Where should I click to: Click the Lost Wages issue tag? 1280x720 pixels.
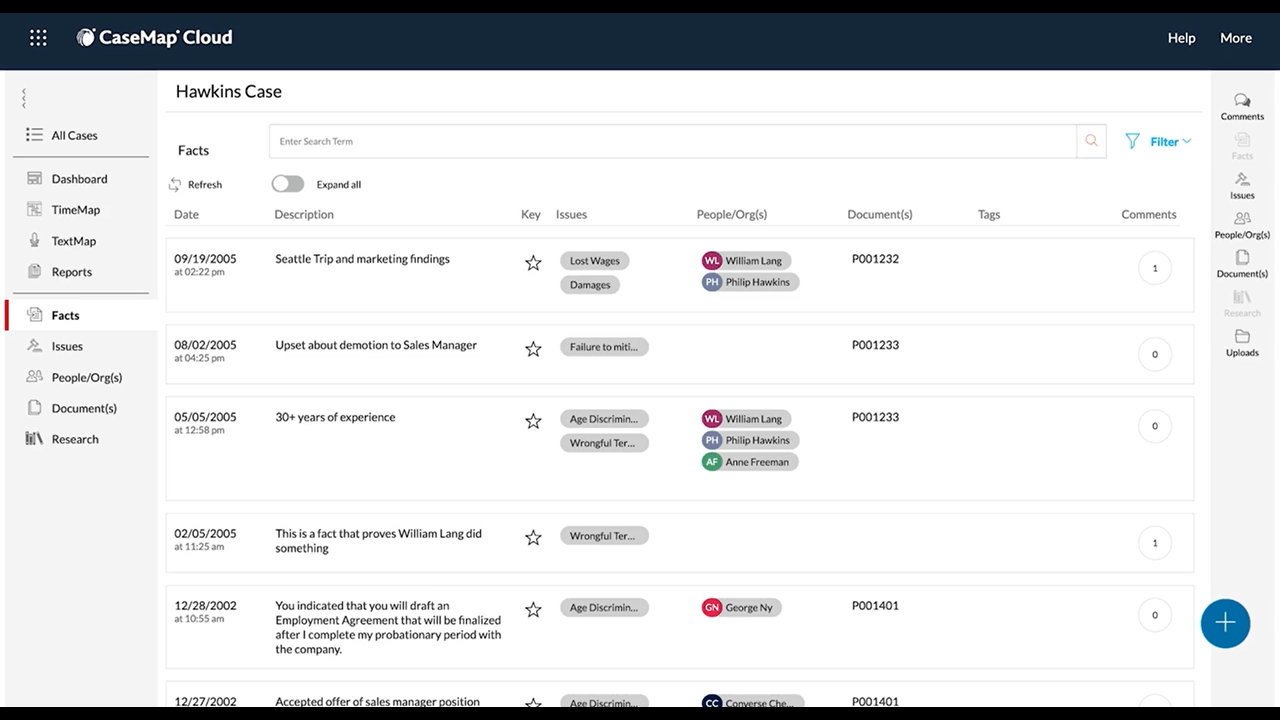[594, 261]
